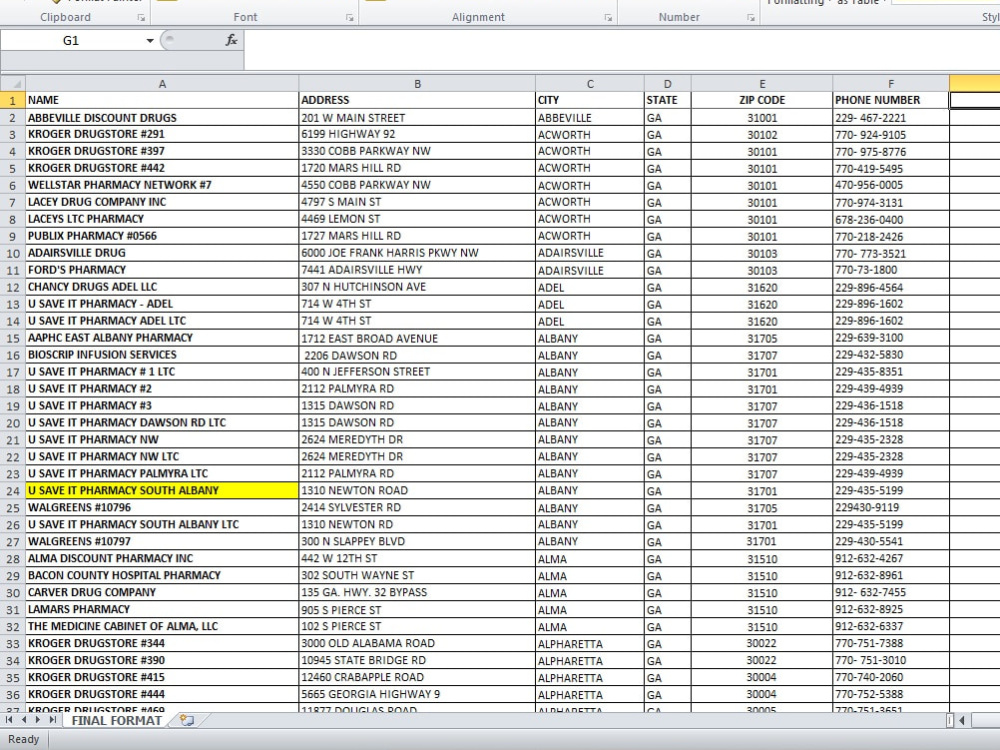Screen dimensions: 1000x750
Task: Click phone cell 229430-9119
Action: [x=891, y=508]
